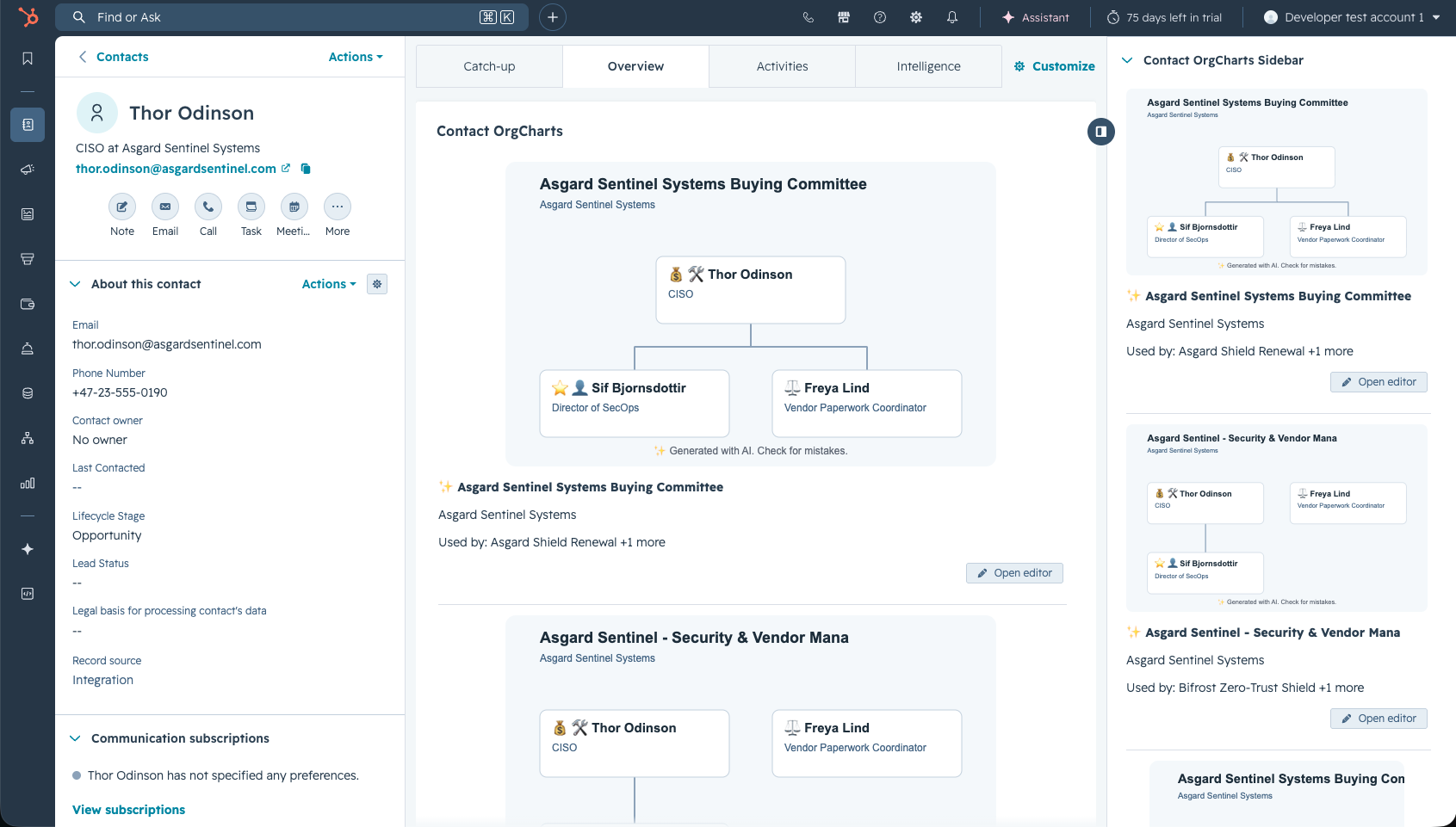The image size is (1456, 827).
Task: Open the Data Management database icon
Action: tap(28, 393)
